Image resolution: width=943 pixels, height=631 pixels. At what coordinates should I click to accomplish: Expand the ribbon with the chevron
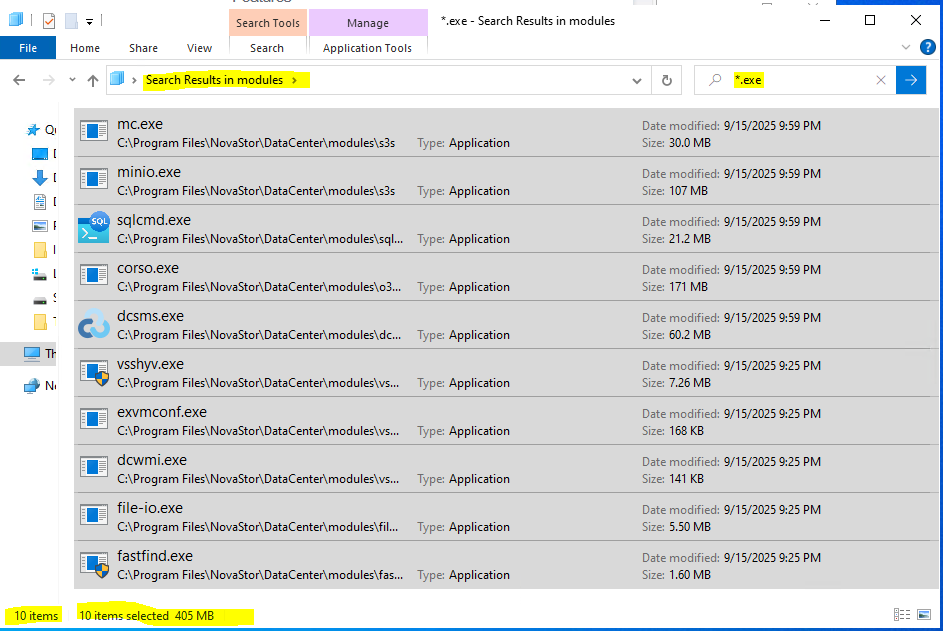906,47
